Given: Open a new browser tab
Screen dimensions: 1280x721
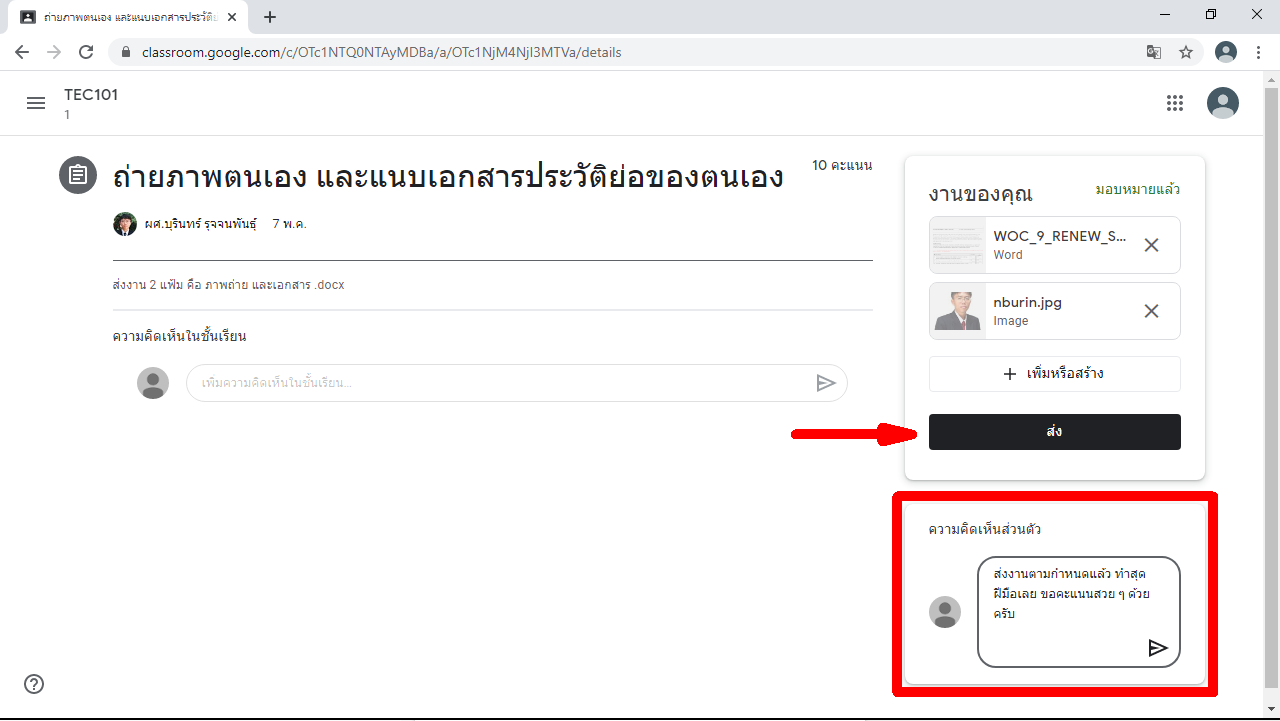Looking at the screenshot, I should point(269,17).
